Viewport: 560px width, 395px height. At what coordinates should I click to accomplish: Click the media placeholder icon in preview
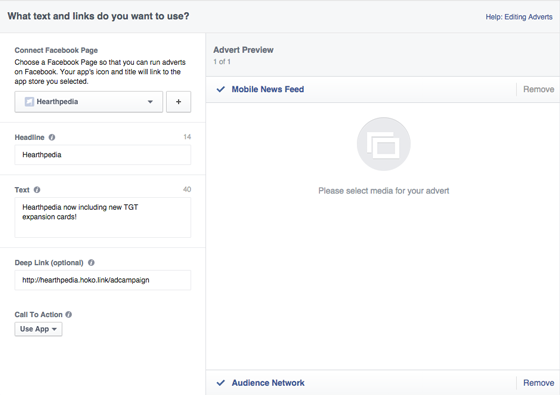click(384, 144)
